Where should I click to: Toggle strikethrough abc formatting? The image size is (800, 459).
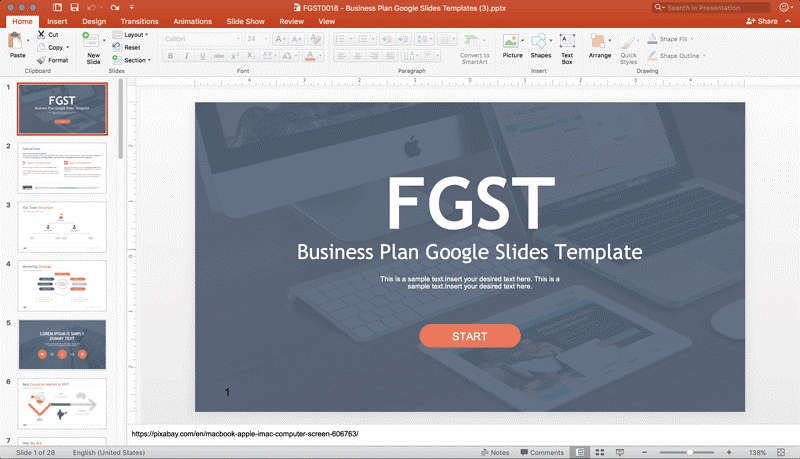point(219,56)
